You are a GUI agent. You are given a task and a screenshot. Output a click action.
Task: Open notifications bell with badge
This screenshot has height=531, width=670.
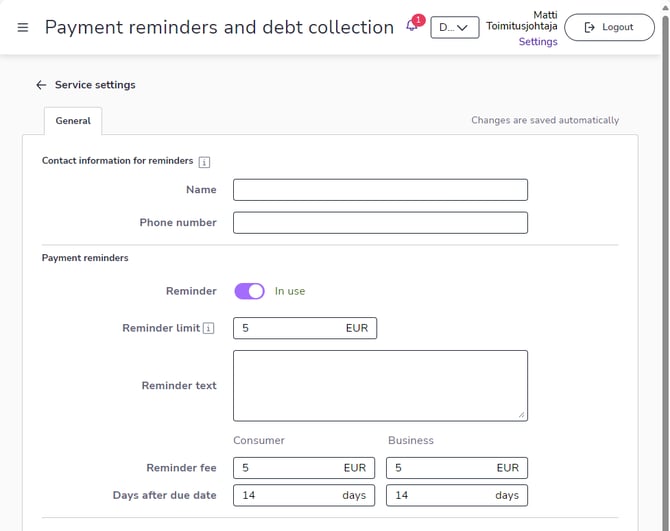(413, 26)
